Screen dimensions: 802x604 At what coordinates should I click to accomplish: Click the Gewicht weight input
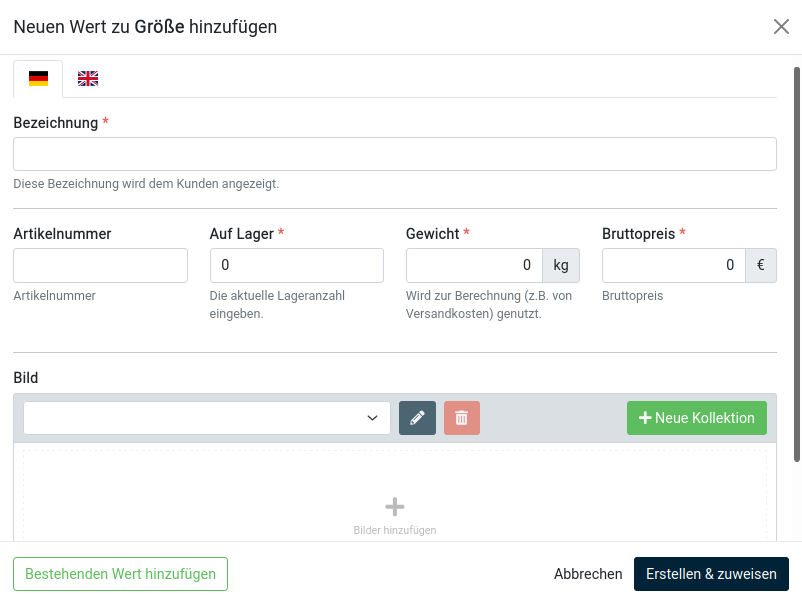[x=474, y=265]
